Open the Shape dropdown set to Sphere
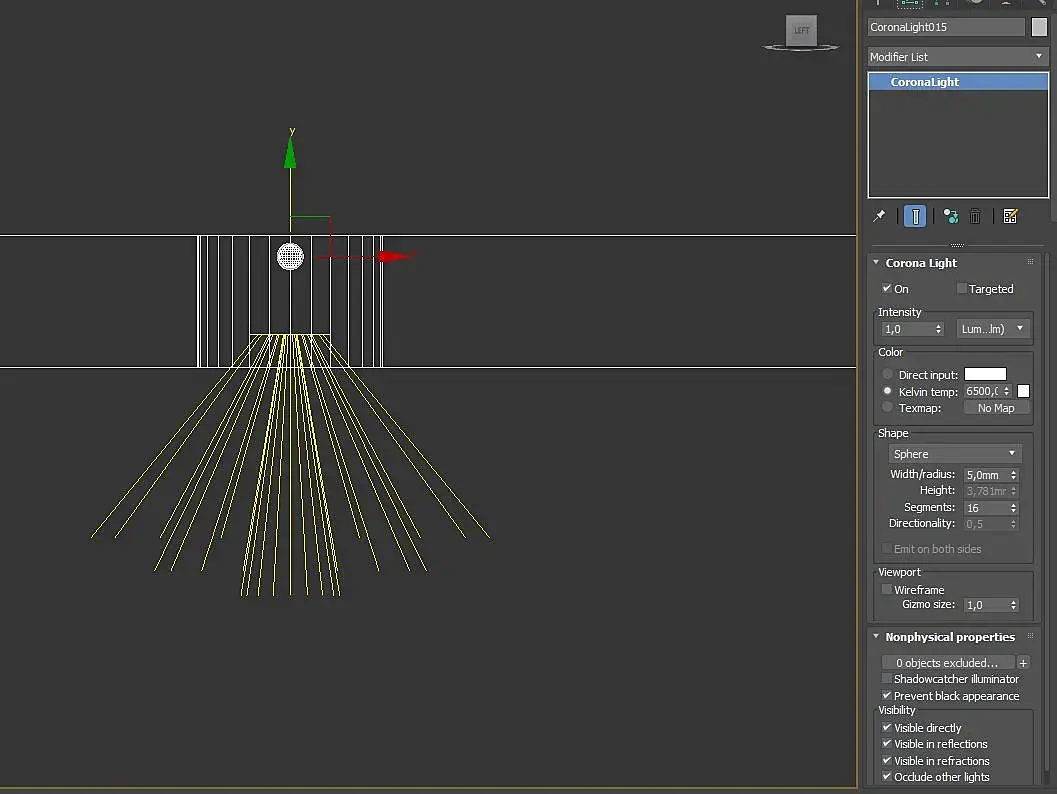 pos(955,454)
